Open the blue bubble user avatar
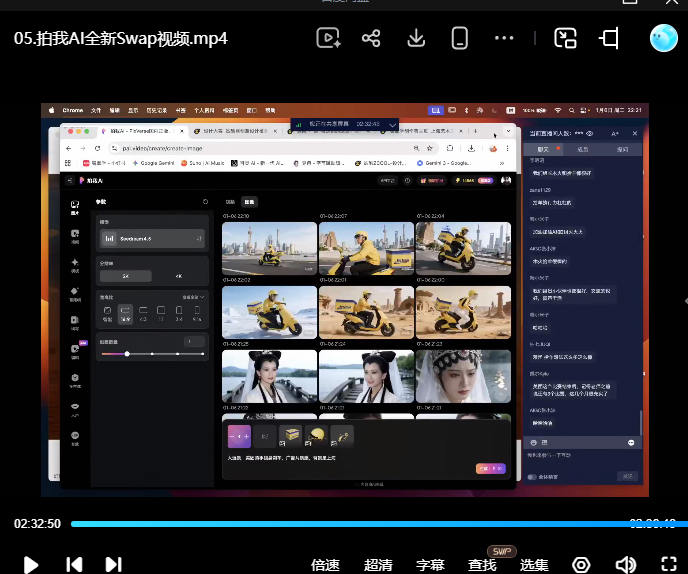 (663, 38)
